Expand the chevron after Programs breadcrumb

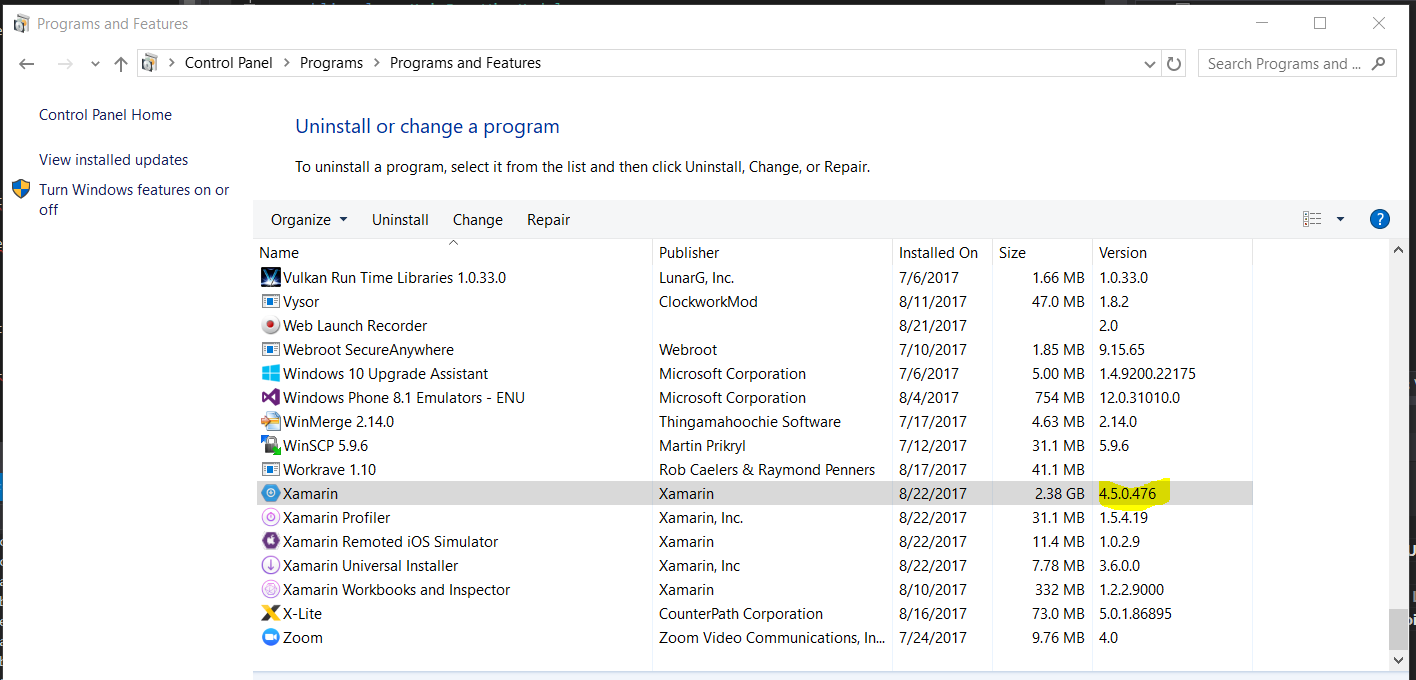[x=377, y=63]
